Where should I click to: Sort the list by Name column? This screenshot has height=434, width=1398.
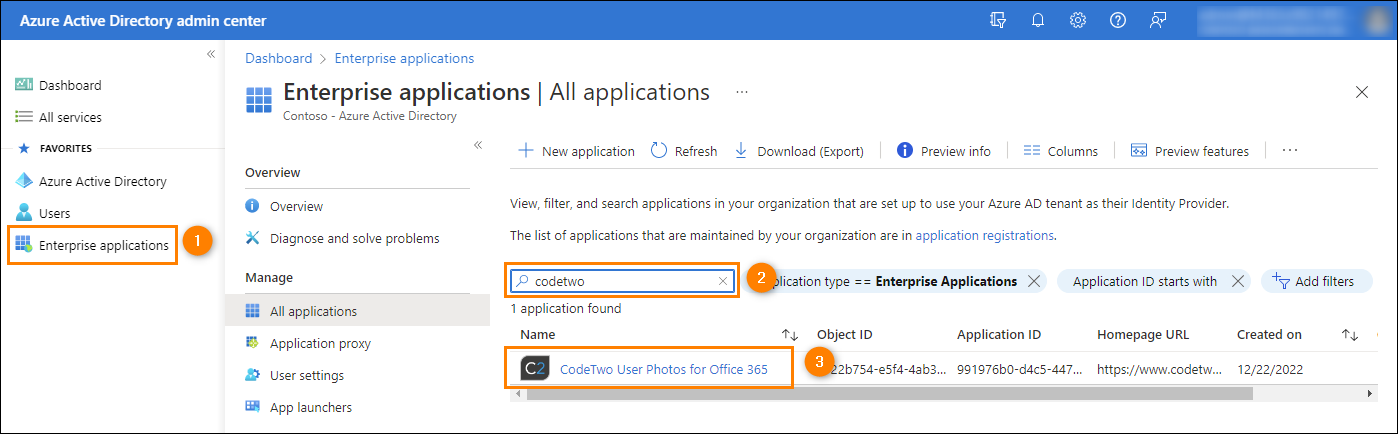[789, 335]
